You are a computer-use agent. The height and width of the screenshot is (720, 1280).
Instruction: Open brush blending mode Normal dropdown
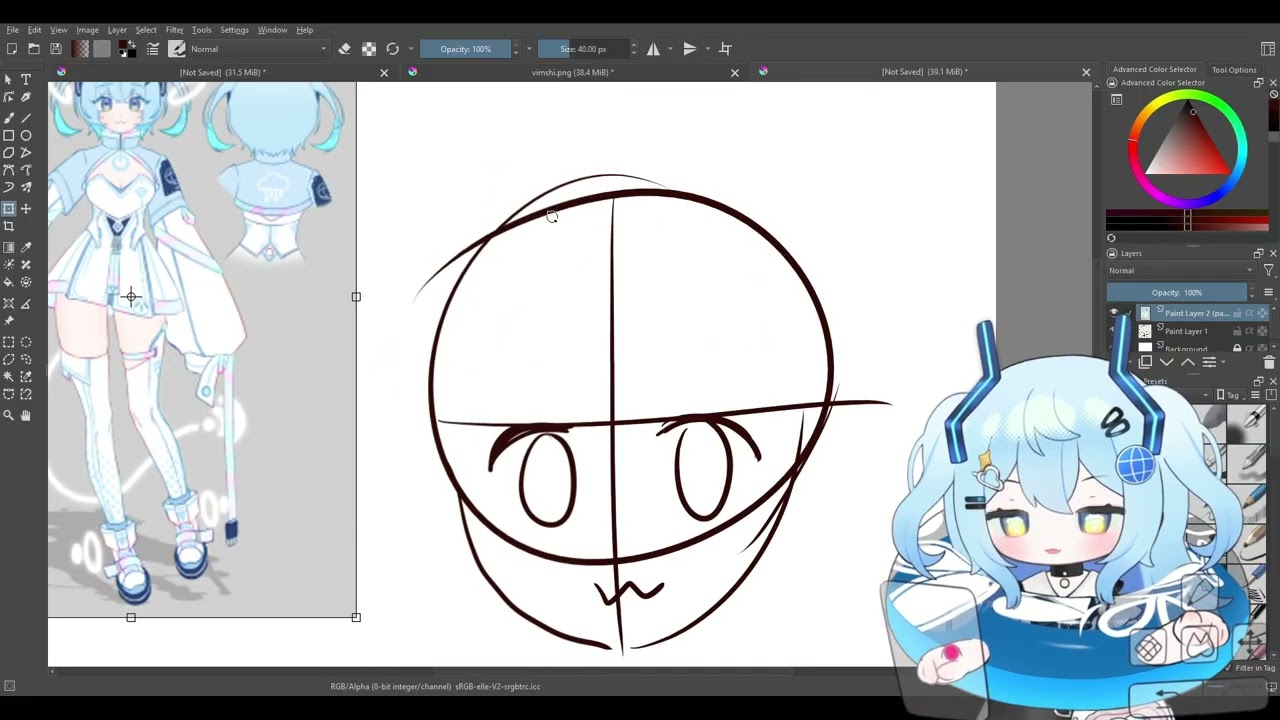coord(258,49)
